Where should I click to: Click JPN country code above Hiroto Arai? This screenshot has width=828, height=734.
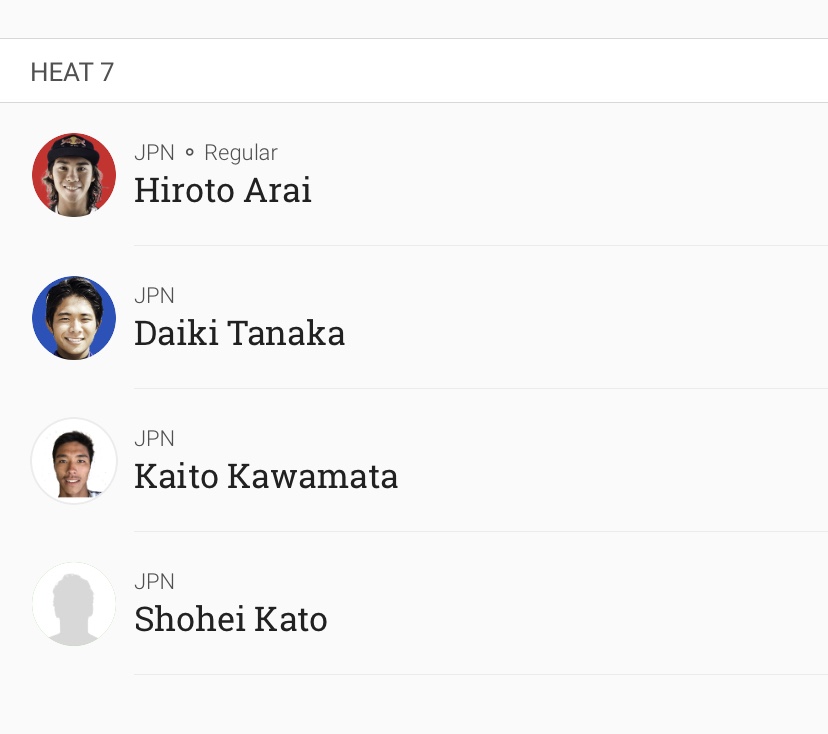tap(154, 153)
